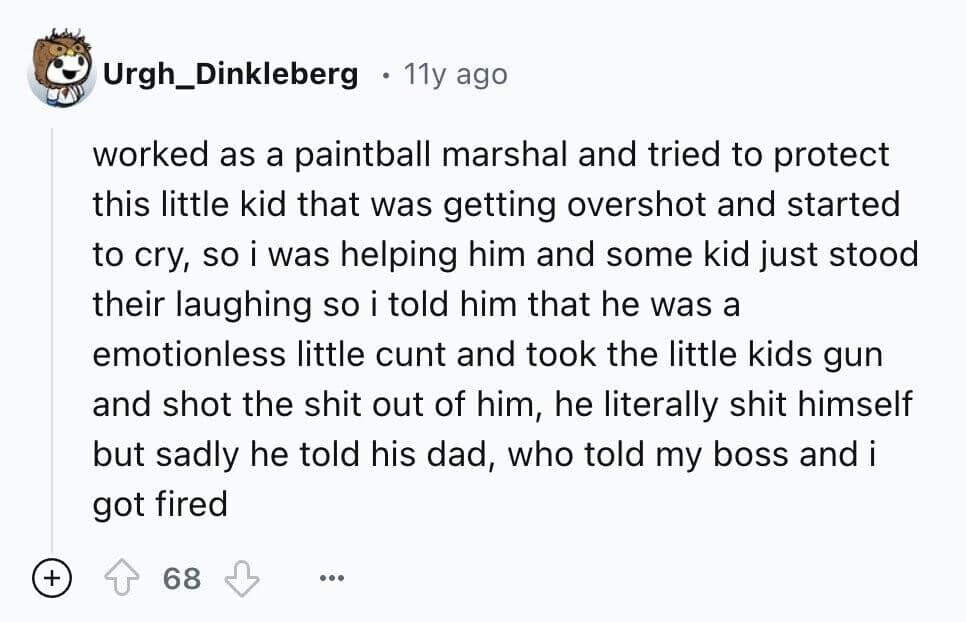Downvote the paintball marshal comment
This screenshot has width=966, height=622.
click(241, 578)
